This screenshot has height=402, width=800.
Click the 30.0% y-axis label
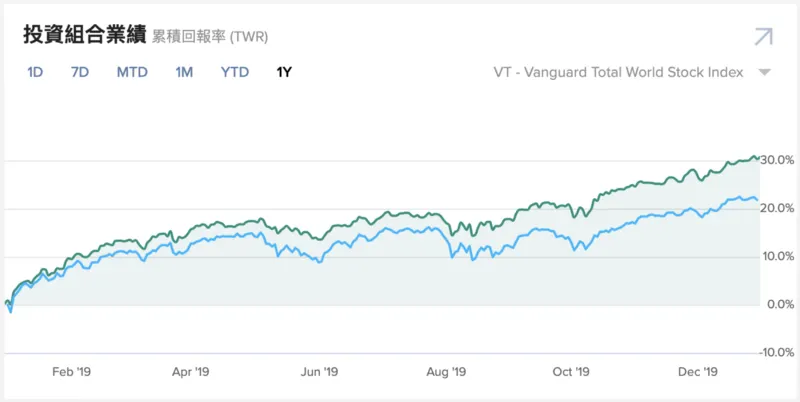777,160
